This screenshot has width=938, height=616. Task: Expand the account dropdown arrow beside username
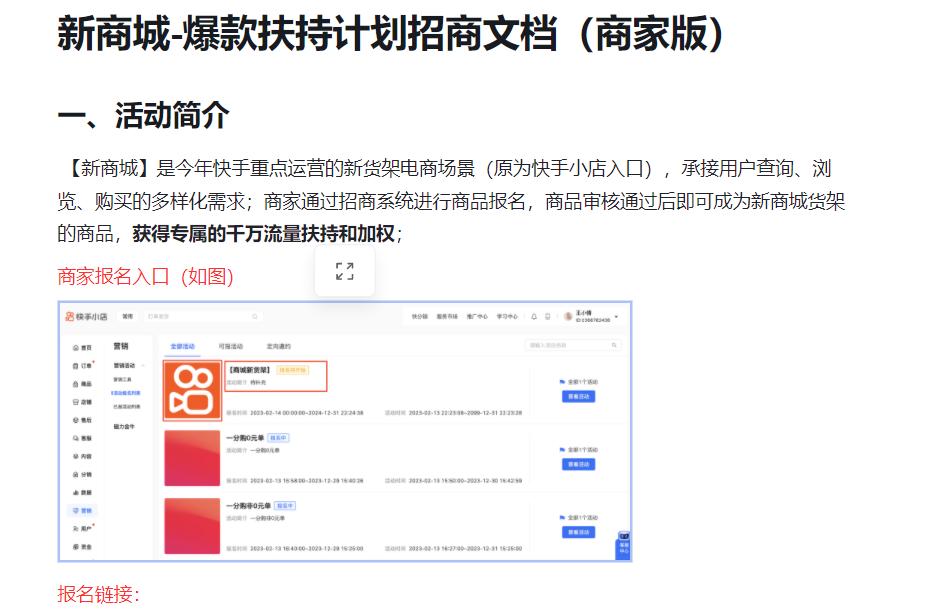pos(616,316)
